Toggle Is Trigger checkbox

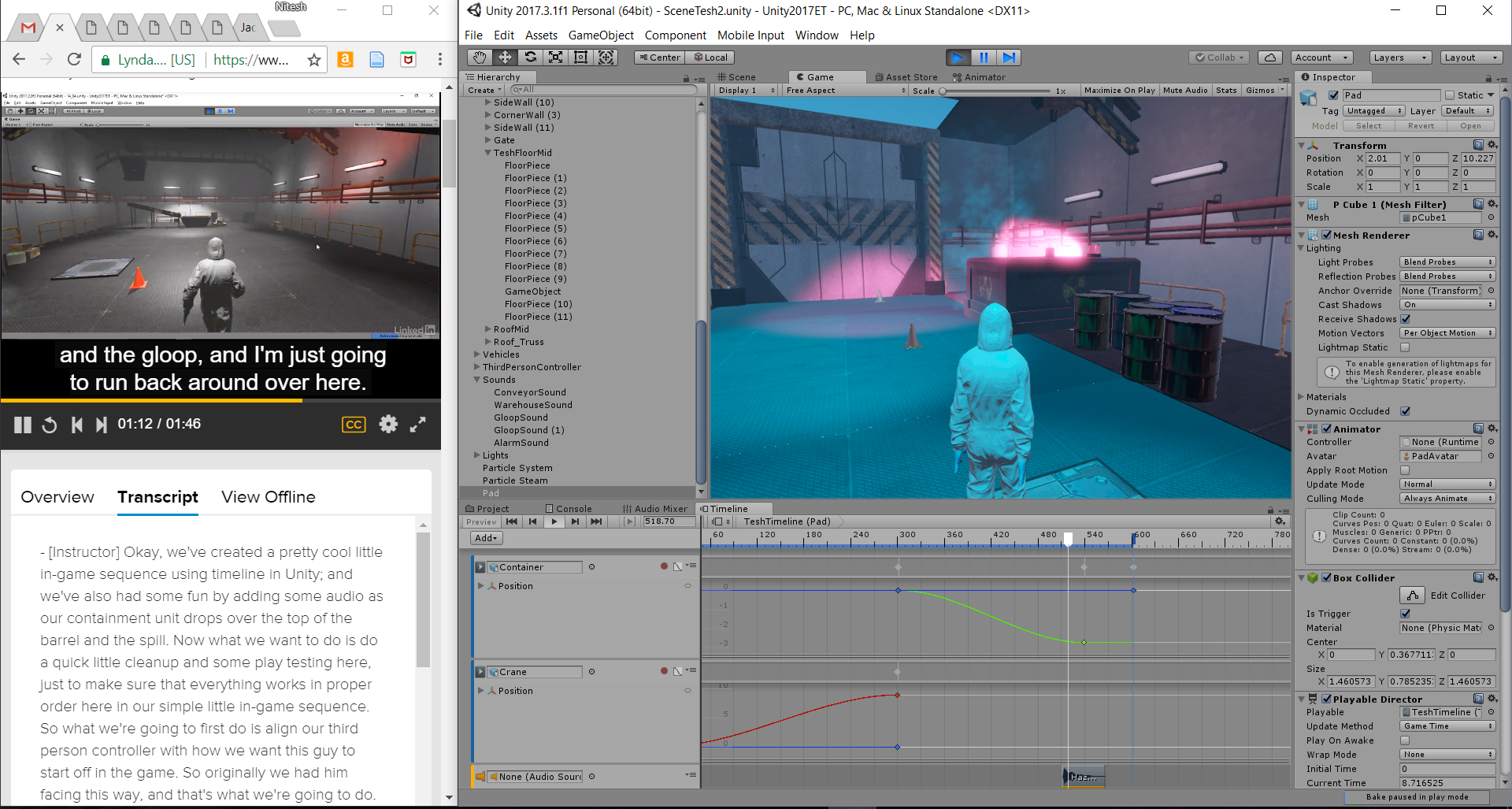tap(1406, 614)
